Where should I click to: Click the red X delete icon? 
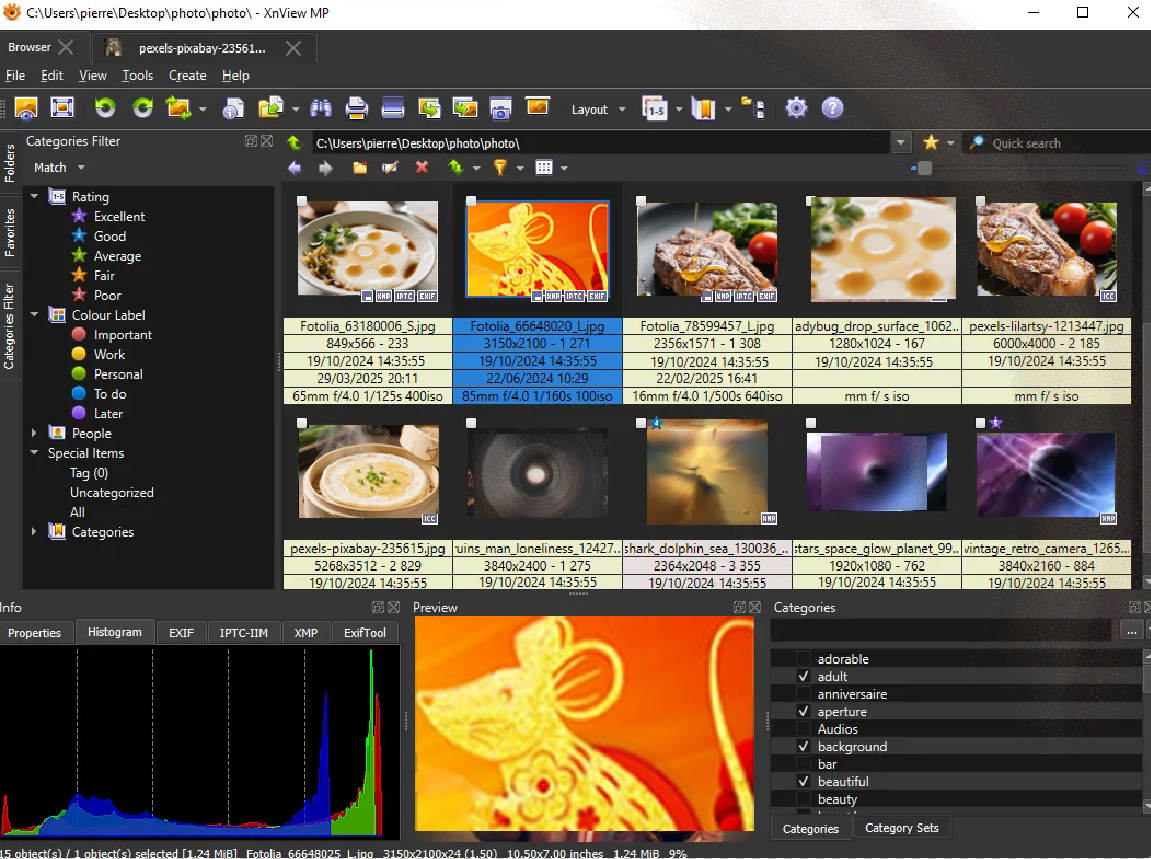(x=422, y=167)
